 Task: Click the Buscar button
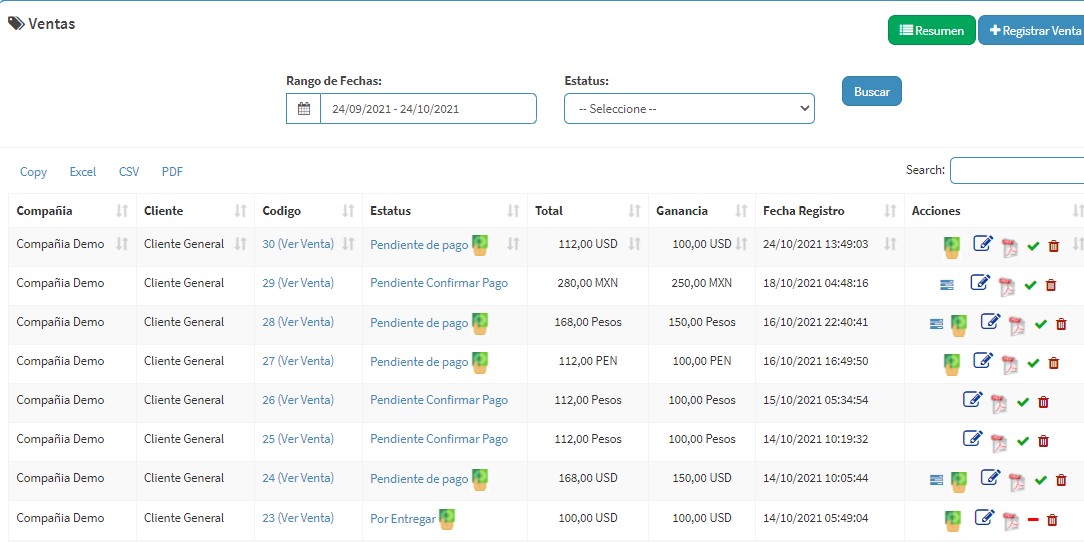point(872,91)
